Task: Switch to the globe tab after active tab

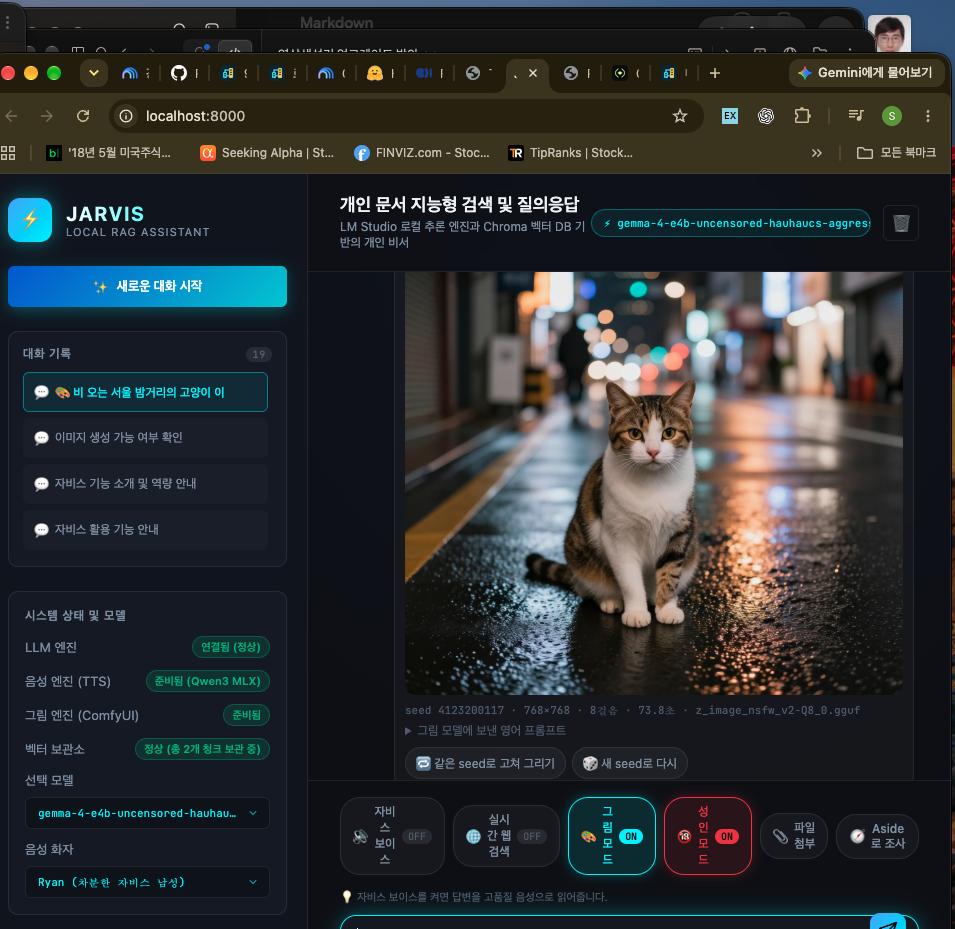Action: click(x=571, y=73)
